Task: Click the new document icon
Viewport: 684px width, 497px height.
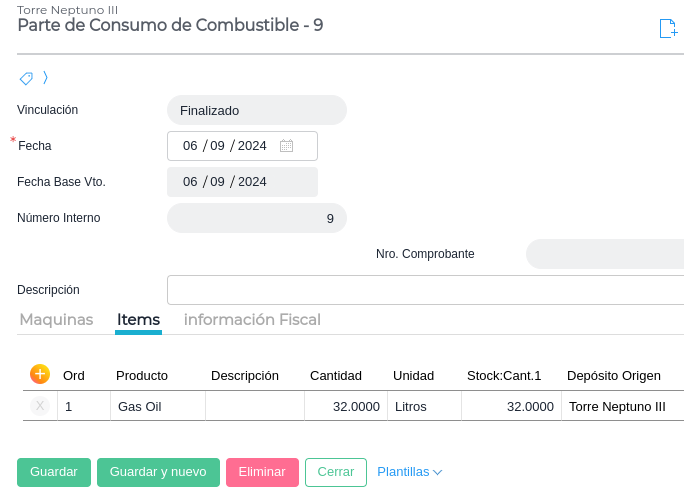Action: (x=668, y=28)
